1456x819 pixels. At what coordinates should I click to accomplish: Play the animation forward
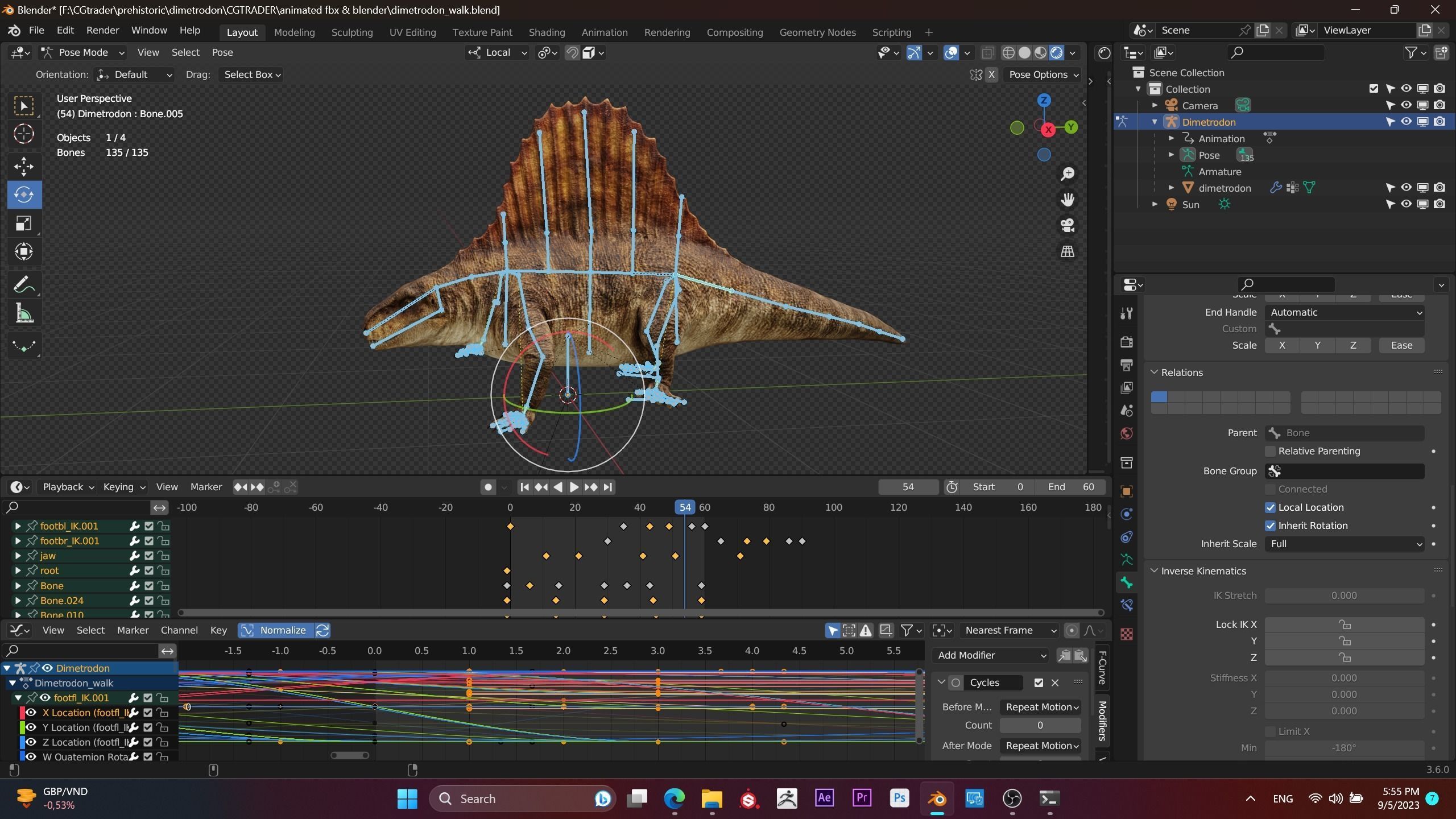click(x=574, y=487)
